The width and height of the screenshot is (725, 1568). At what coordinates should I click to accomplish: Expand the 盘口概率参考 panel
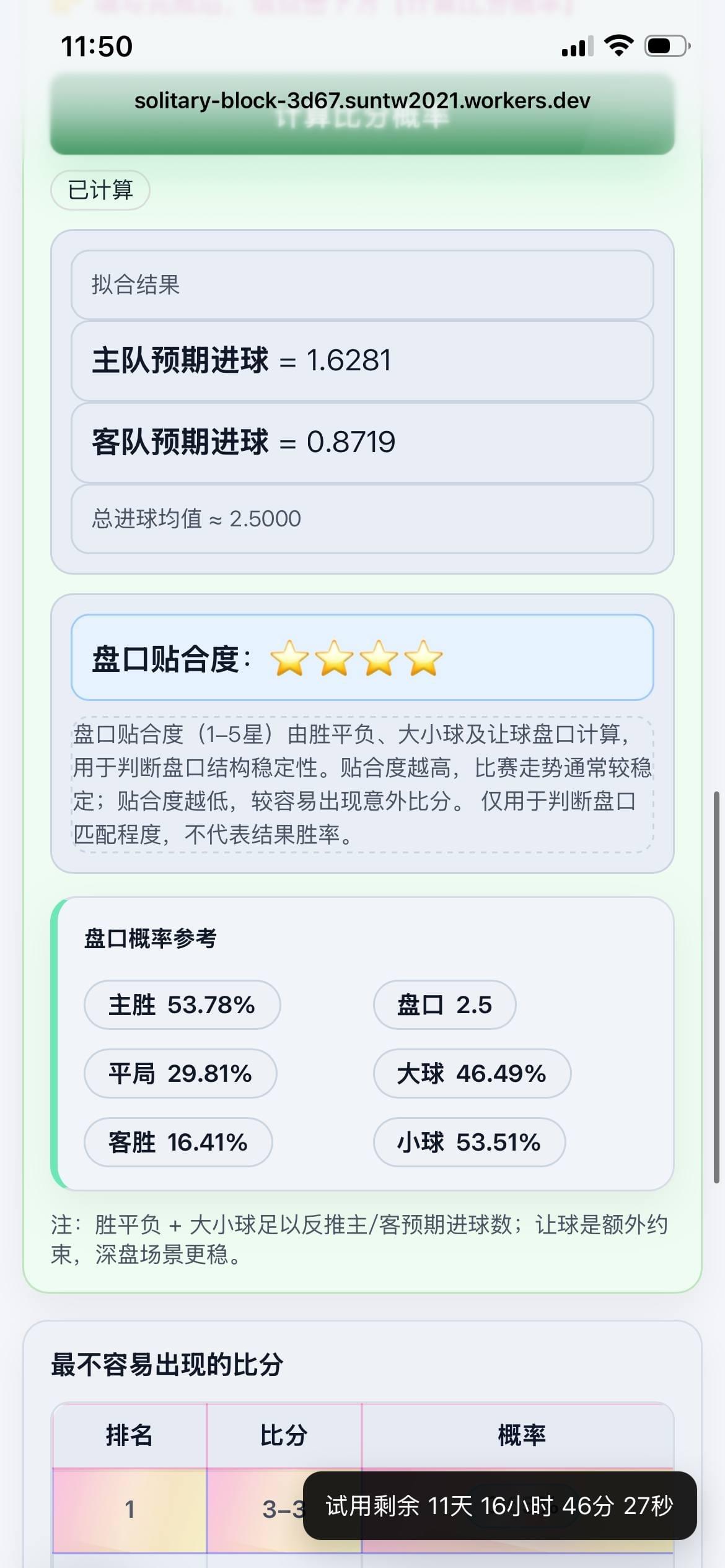point(152,939)
